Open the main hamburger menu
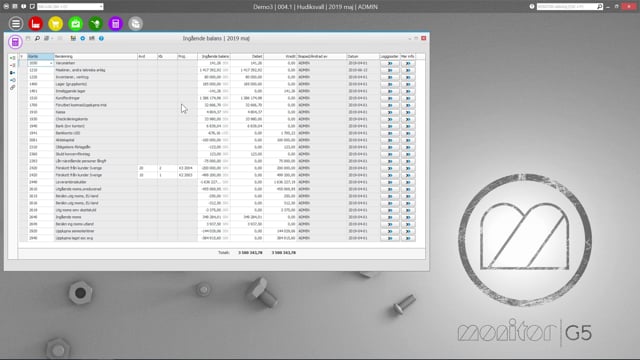This screenshot has height=360, width=640. pos(16,24)
